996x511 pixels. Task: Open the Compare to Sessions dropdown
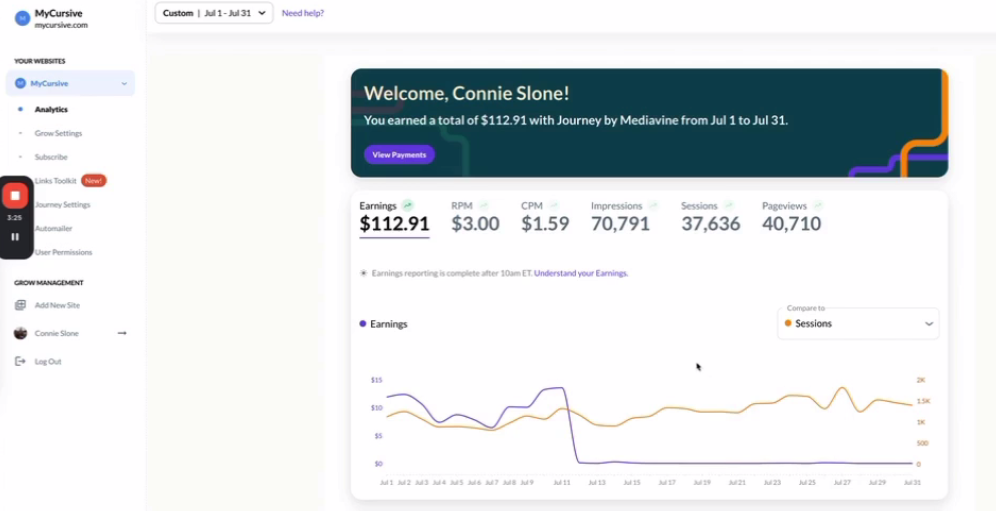pos(858,323)
